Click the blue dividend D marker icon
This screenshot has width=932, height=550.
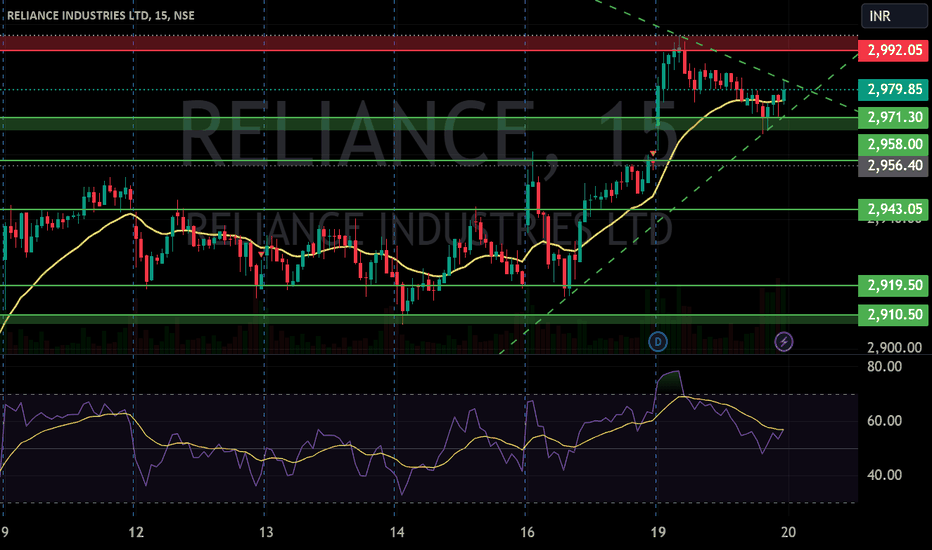pos(657,341)
